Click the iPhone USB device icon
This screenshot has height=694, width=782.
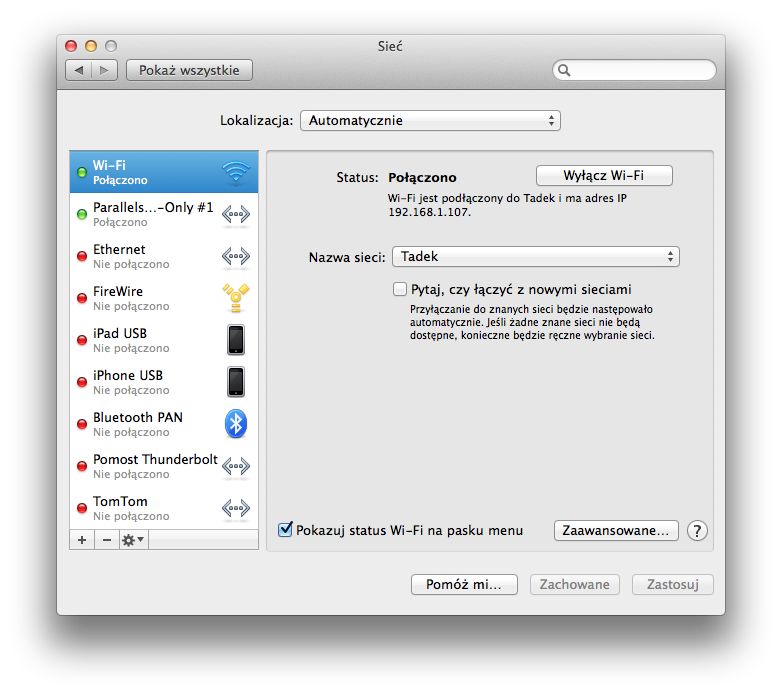235,382
